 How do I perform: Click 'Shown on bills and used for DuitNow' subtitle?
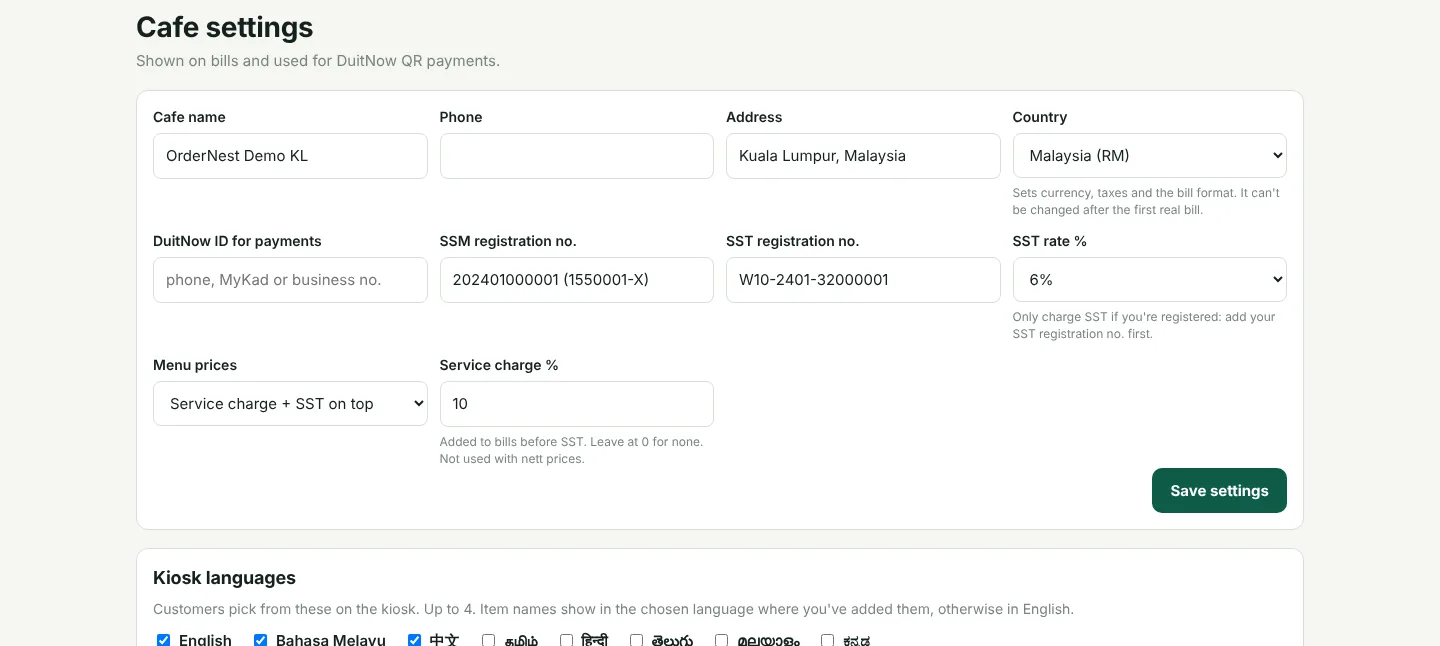[318, 61]
